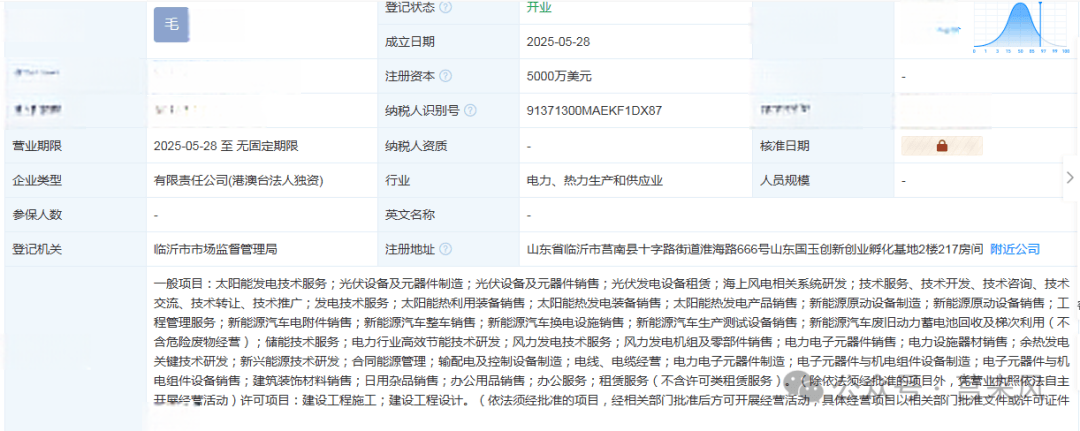Image resolution: width=1080 pixels, height=431 pixels.
Task: Open the 附近公司 link
Action: [1015, 249]
